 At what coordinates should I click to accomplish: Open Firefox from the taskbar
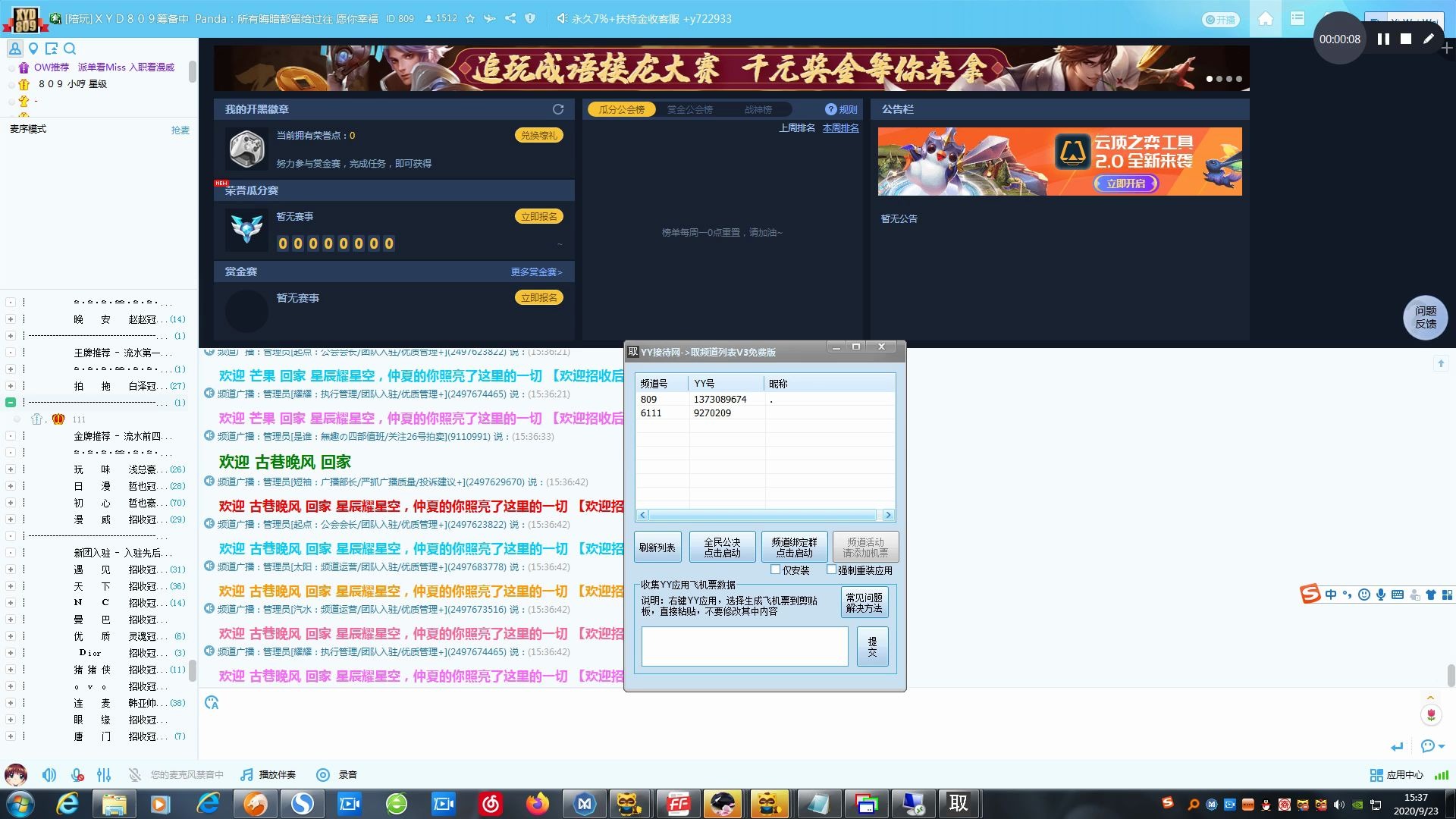pyautogui.click(x=538, y=803)
